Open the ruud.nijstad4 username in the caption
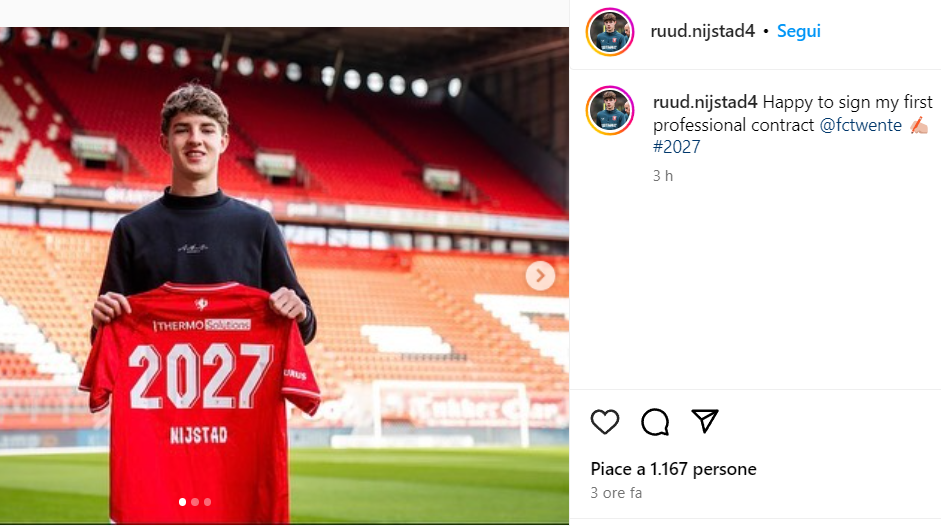941x526 pixels. 705,102
